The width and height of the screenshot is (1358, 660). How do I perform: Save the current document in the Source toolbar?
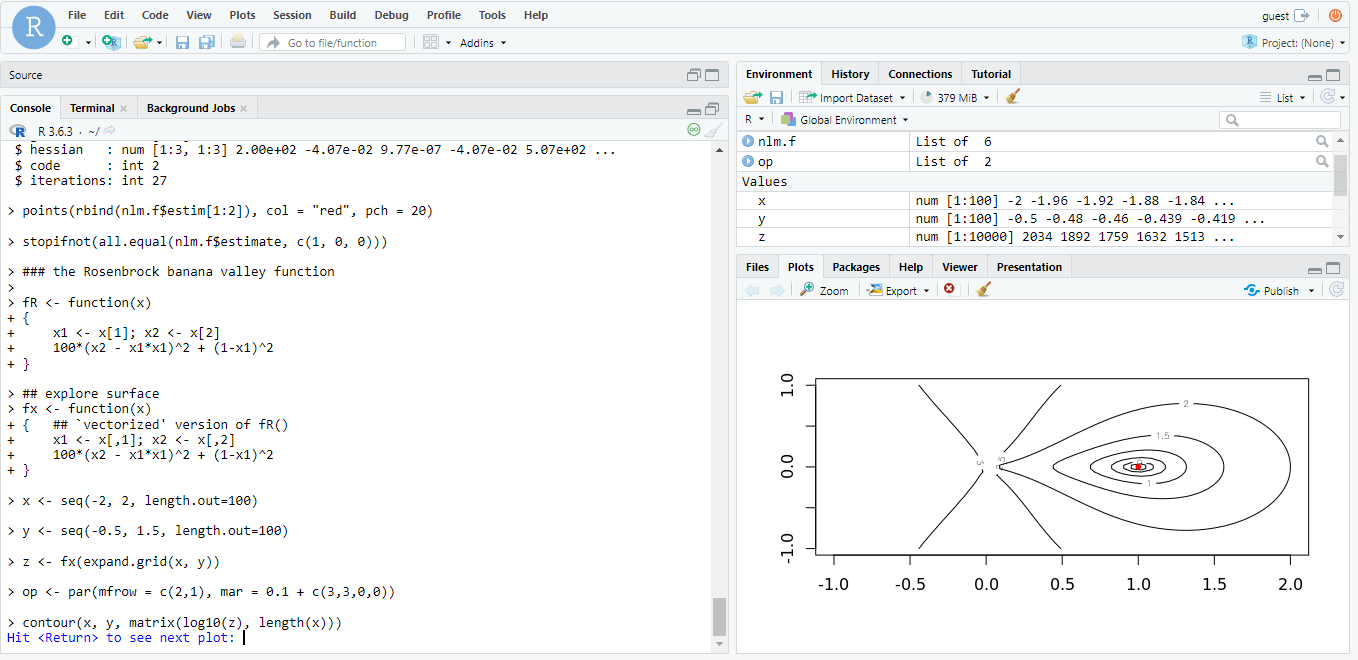point(183,41)
